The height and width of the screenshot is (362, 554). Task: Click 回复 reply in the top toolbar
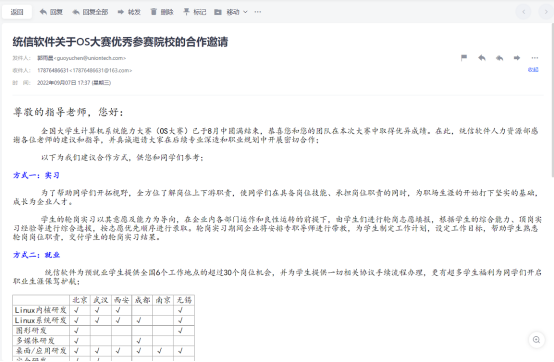51,12
